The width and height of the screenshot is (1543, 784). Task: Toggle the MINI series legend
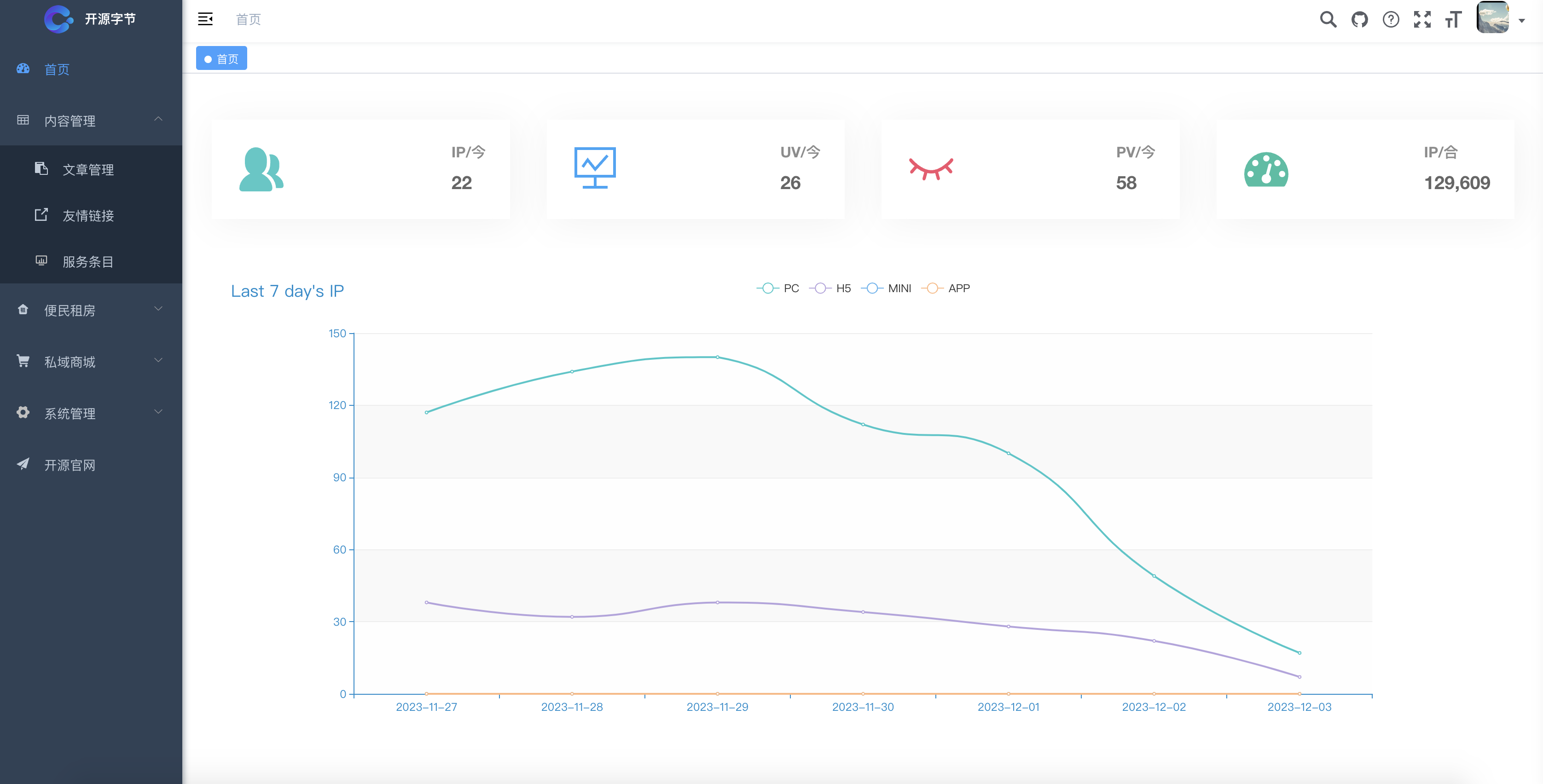coord(887,288)
